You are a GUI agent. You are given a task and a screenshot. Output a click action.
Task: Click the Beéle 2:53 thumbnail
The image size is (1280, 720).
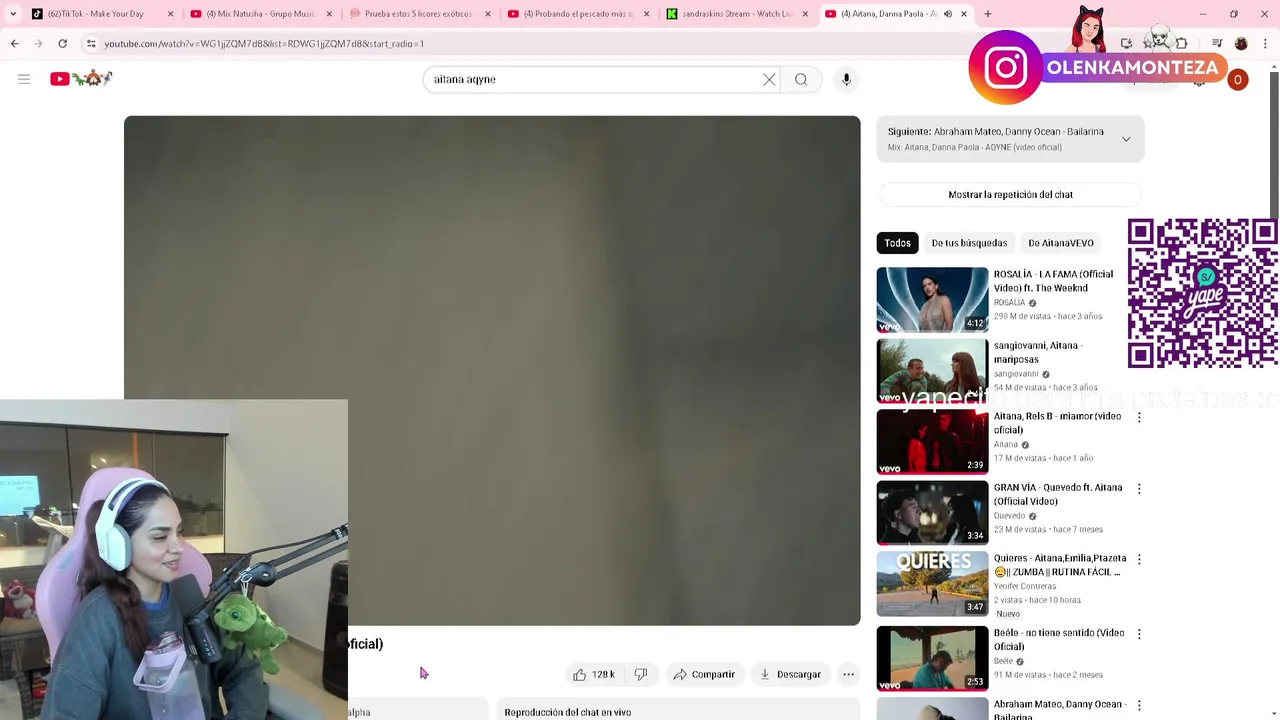(x=932, y=658)
